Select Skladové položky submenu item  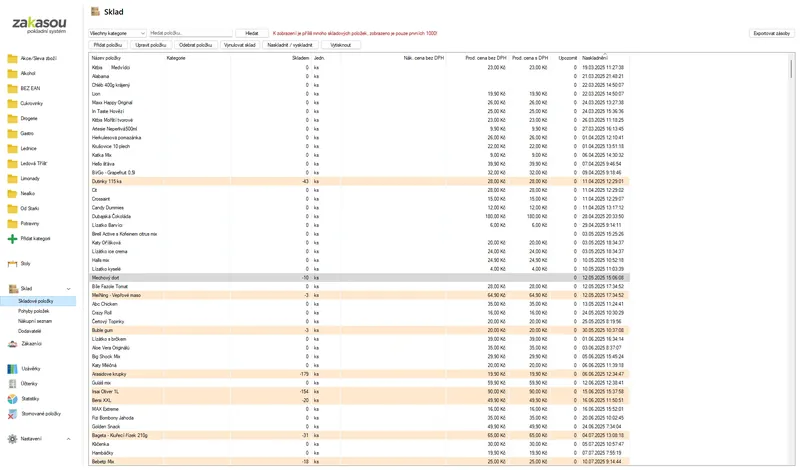point(38,301)
